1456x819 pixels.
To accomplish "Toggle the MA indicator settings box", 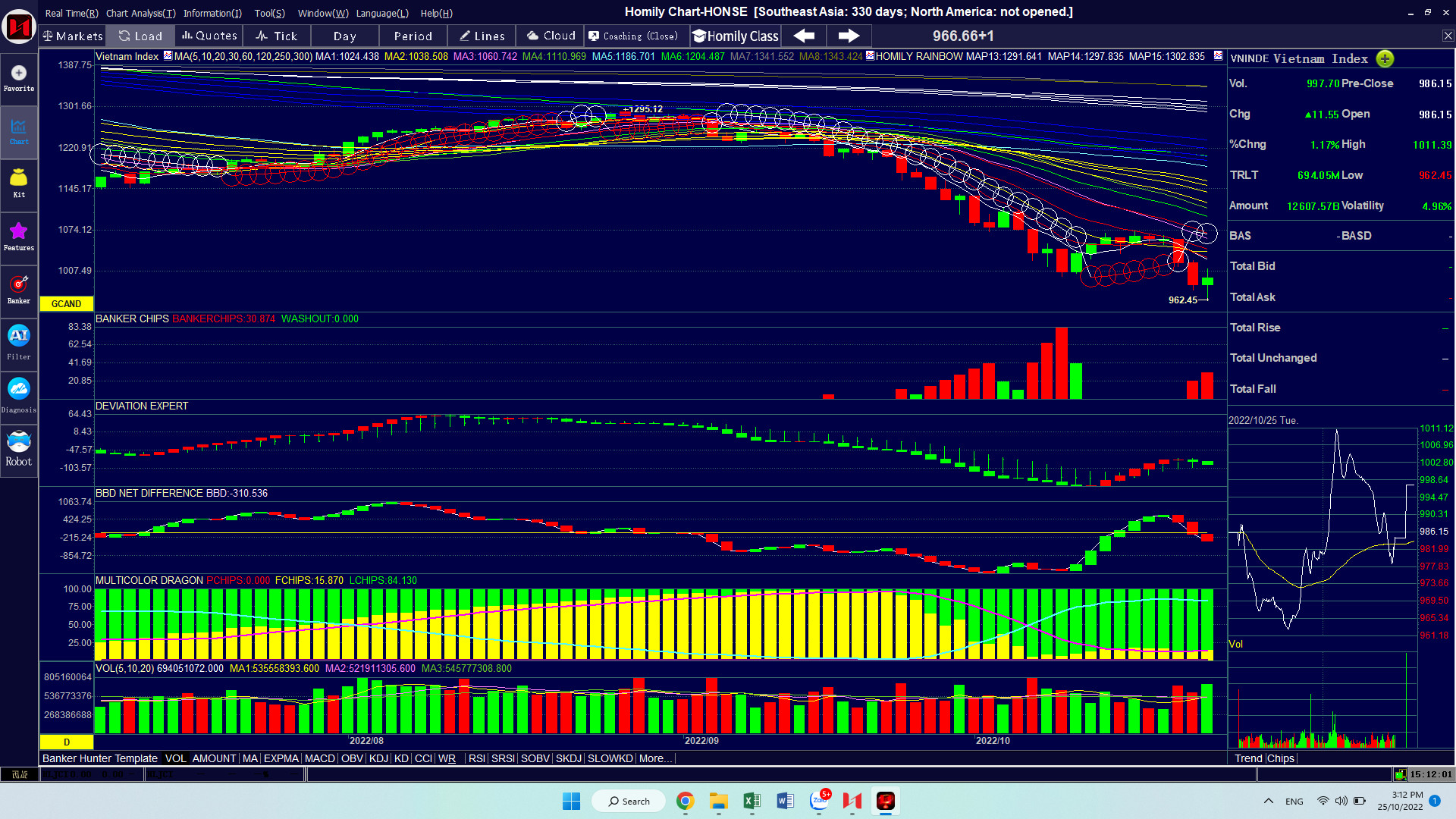I will pos(168,55).
